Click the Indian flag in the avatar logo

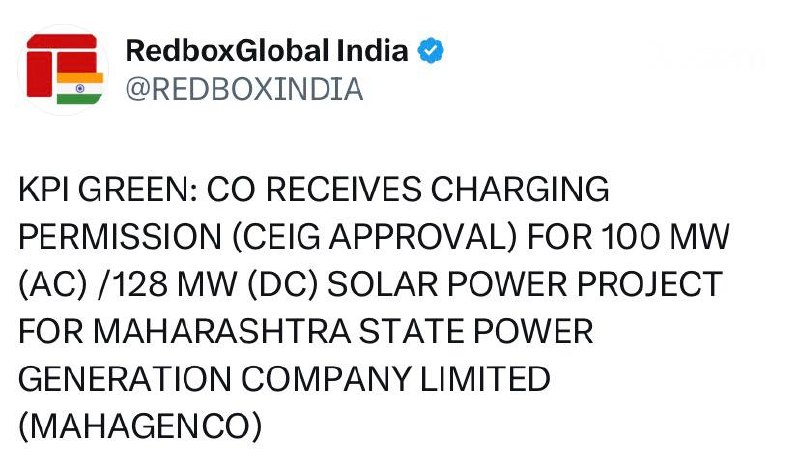point(80,88)
